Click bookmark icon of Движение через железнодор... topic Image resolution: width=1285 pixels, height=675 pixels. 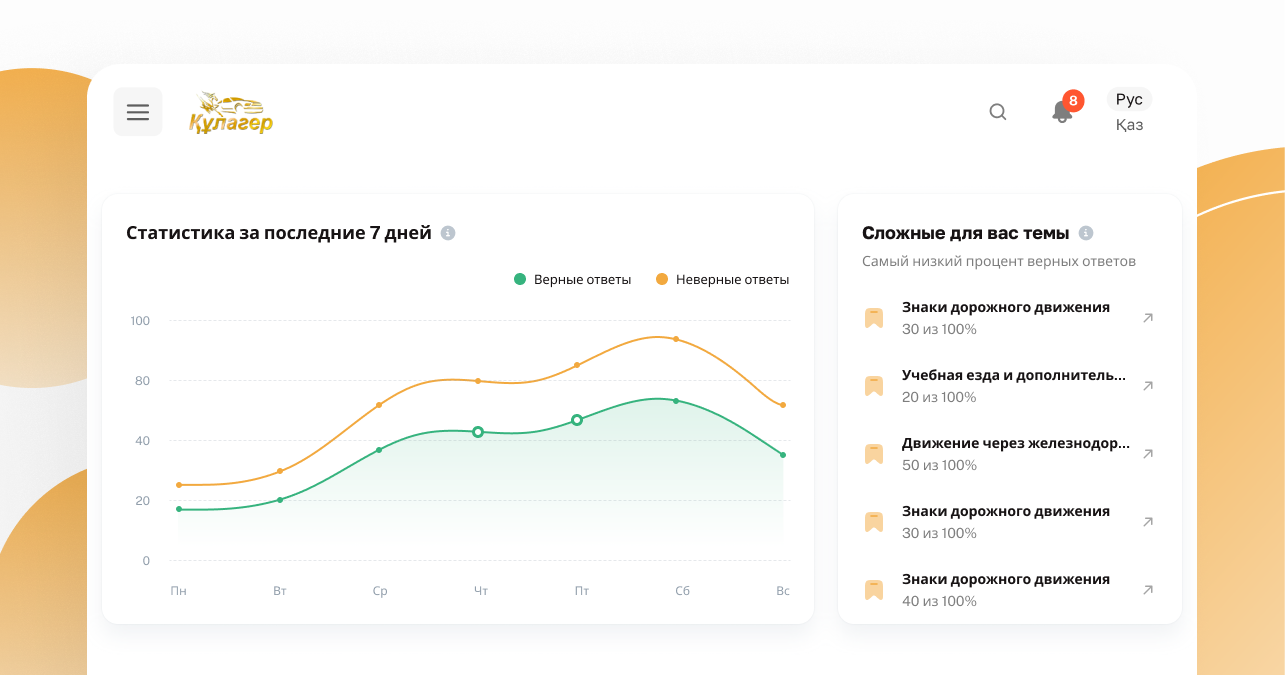pos(874,454)
